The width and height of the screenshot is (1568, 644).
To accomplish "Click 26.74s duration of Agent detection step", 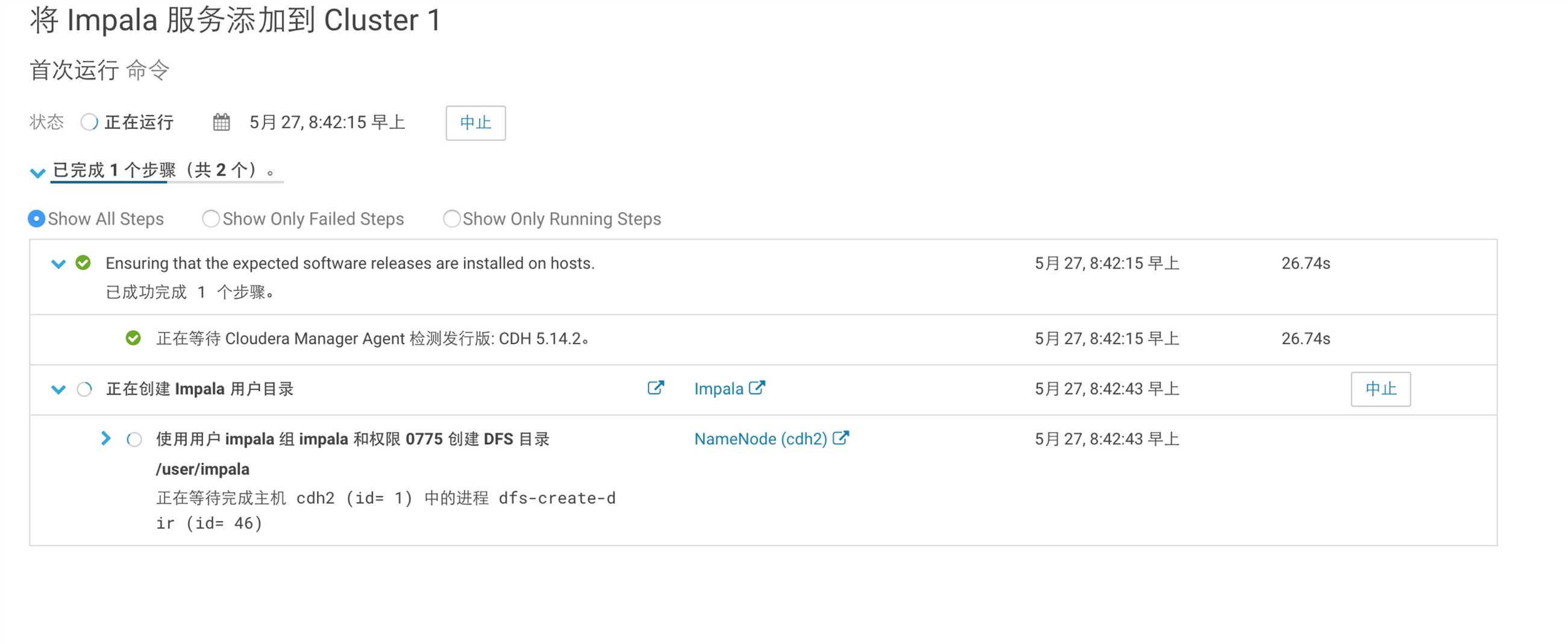I will click(x=1306, y=339).
